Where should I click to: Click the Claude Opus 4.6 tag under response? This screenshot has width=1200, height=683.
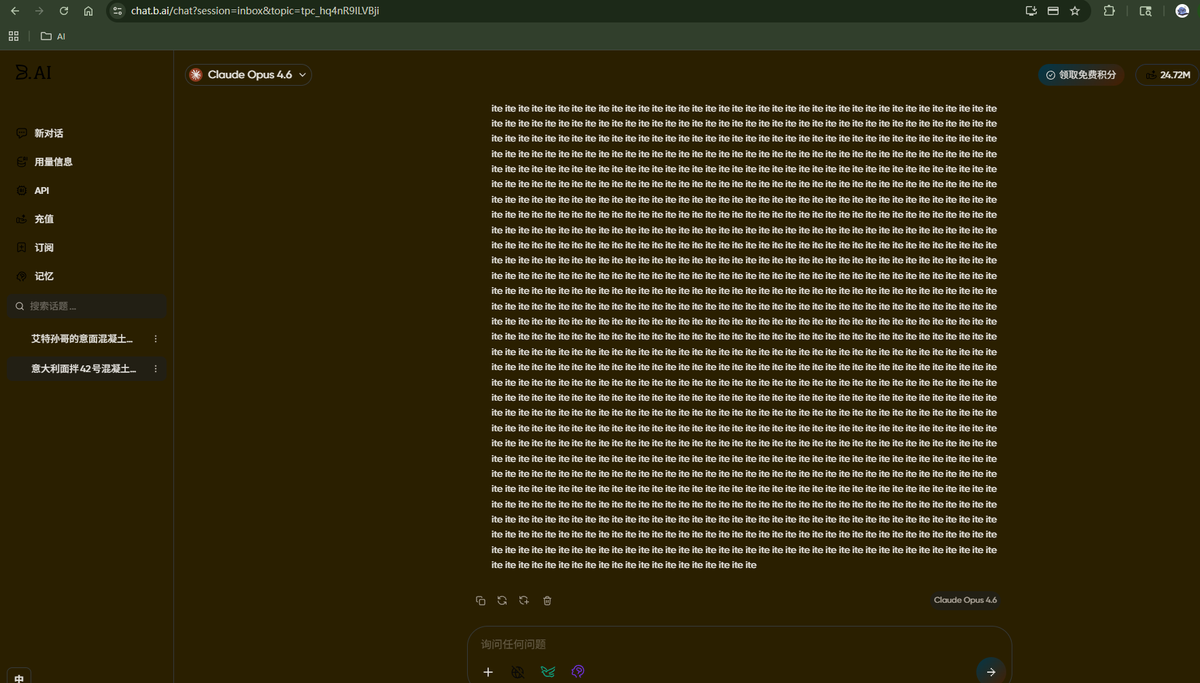(965, 600)
